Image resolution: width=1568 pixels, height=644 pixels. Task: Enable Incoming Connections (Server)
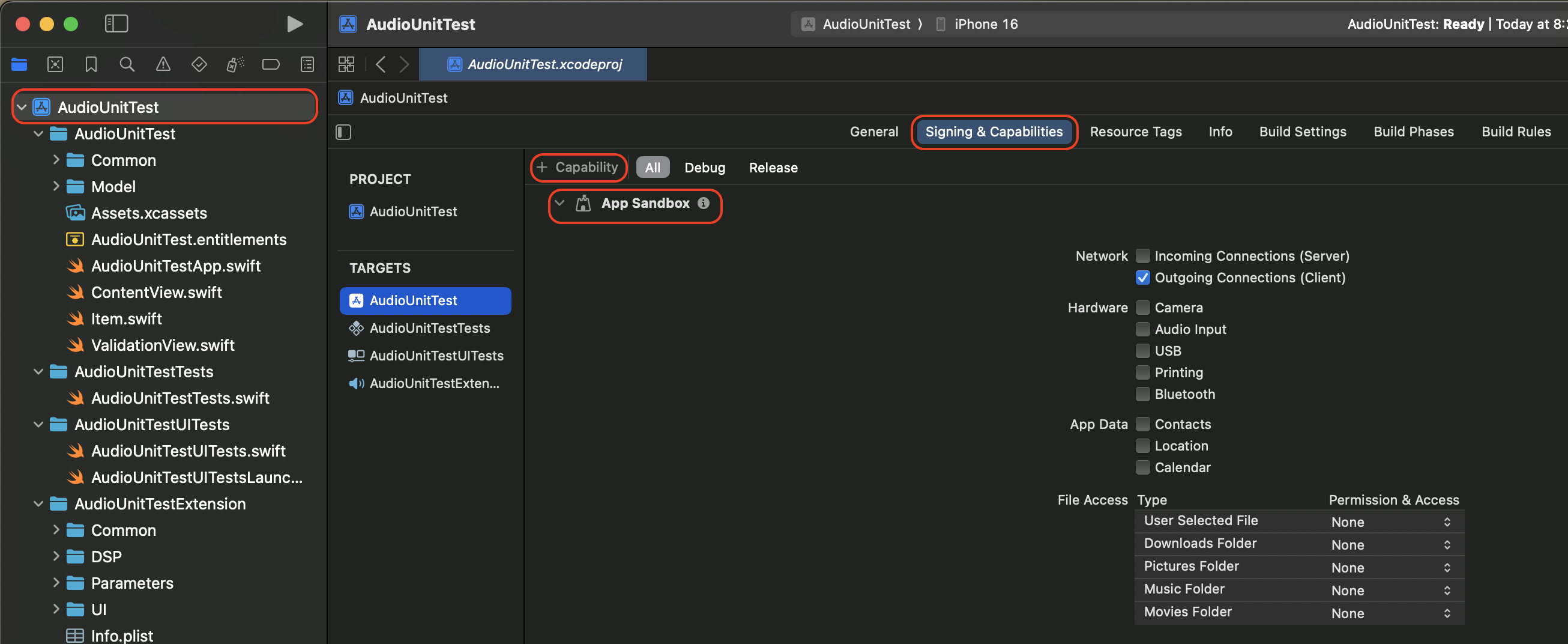coord(1143,256)
